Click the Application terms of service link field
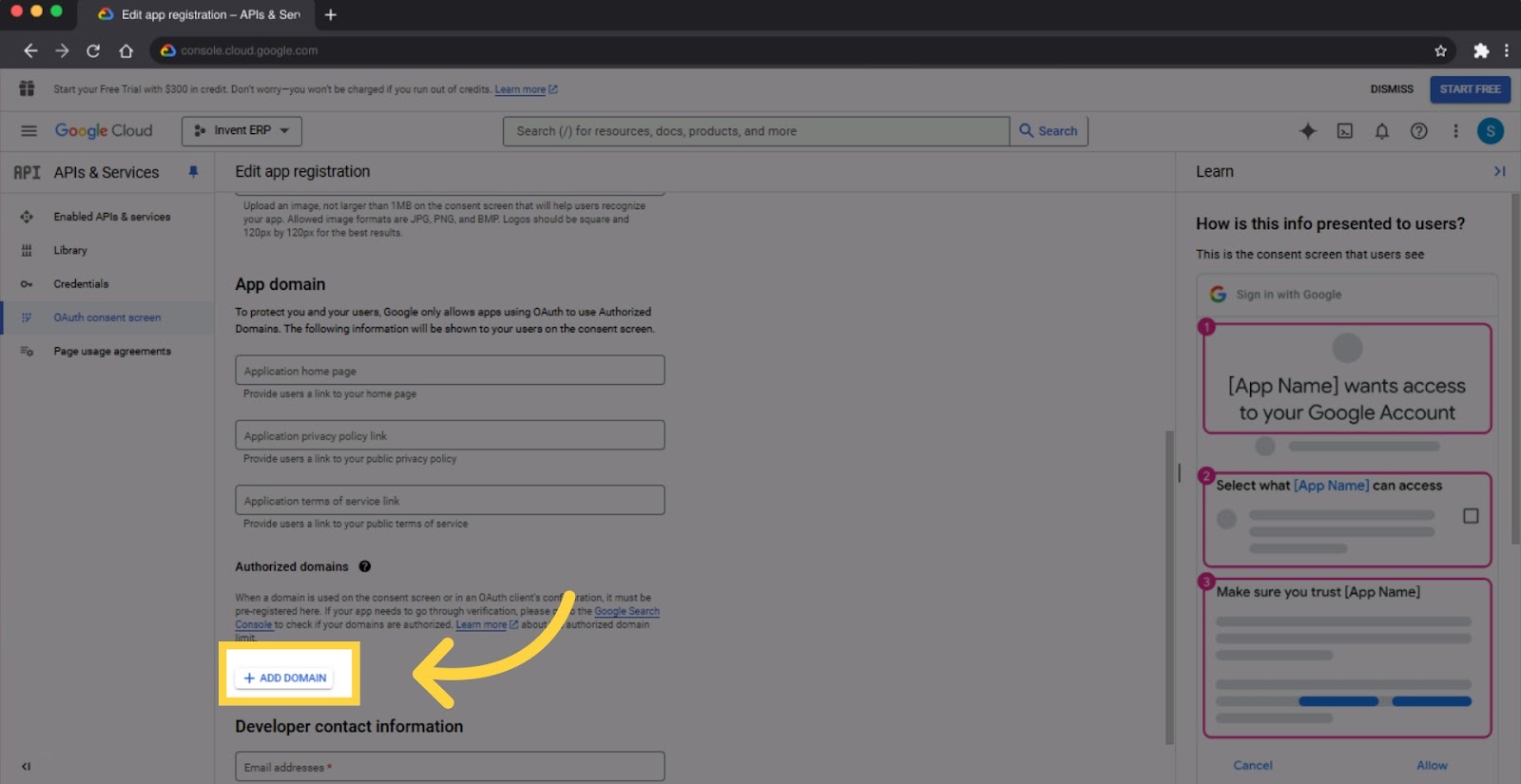The width and height of the screenshot is (1521, 784). (x=450, y=500)
